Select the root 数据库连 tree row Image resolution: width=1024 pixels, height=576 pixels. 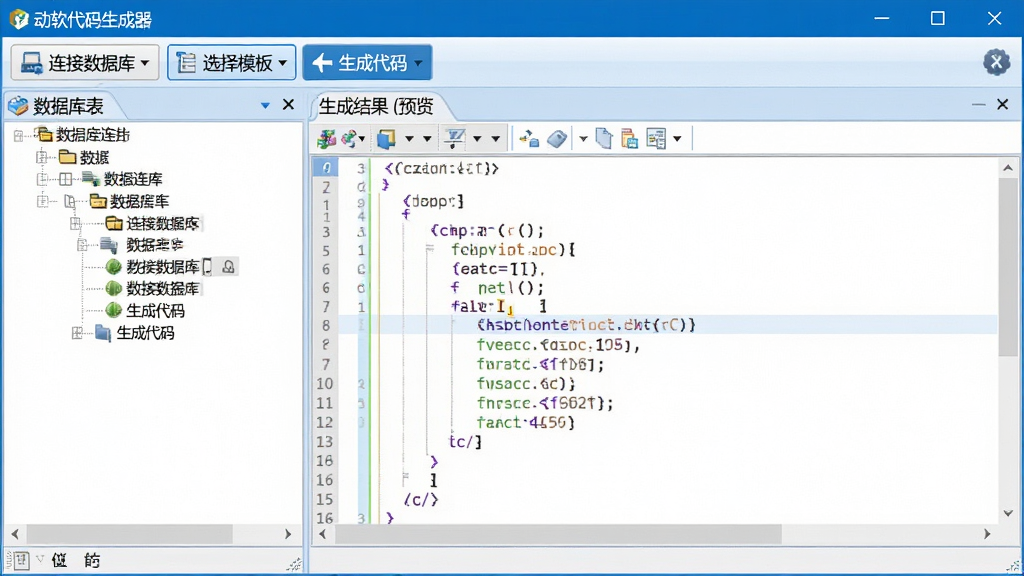click(93, 135)
